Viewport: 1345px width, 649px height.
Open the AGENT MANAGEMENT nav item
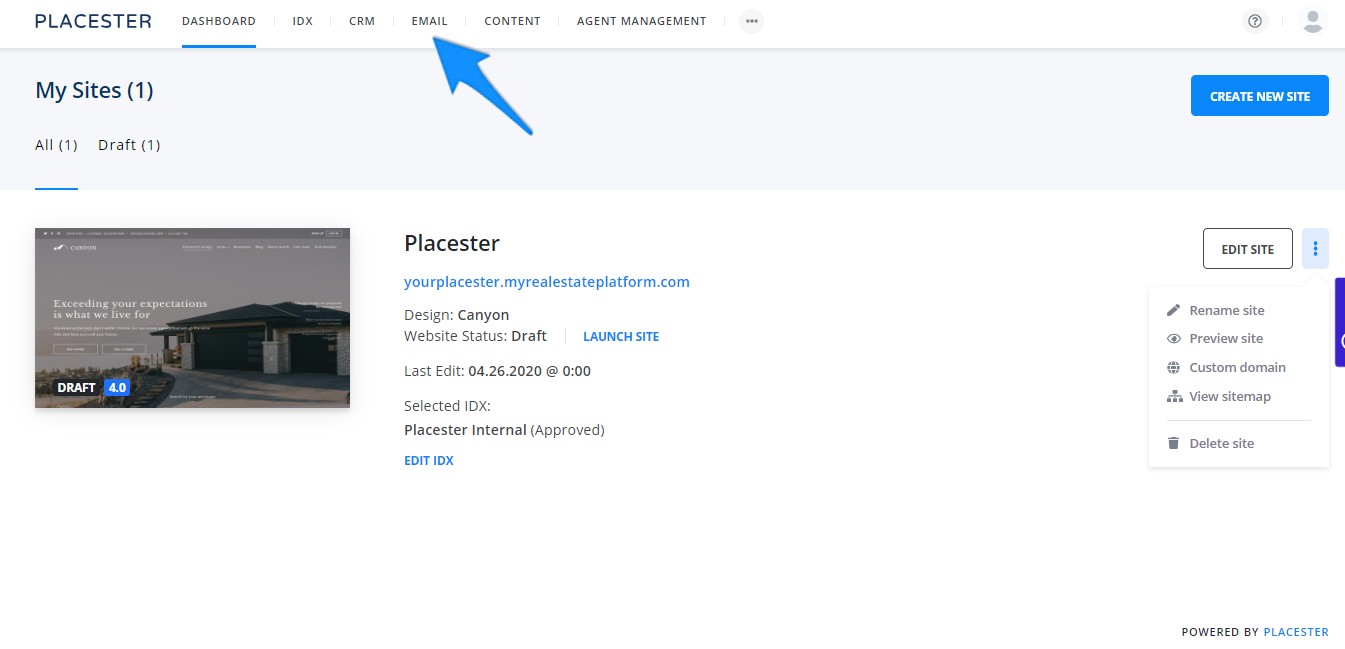click(x=642, y=21)
